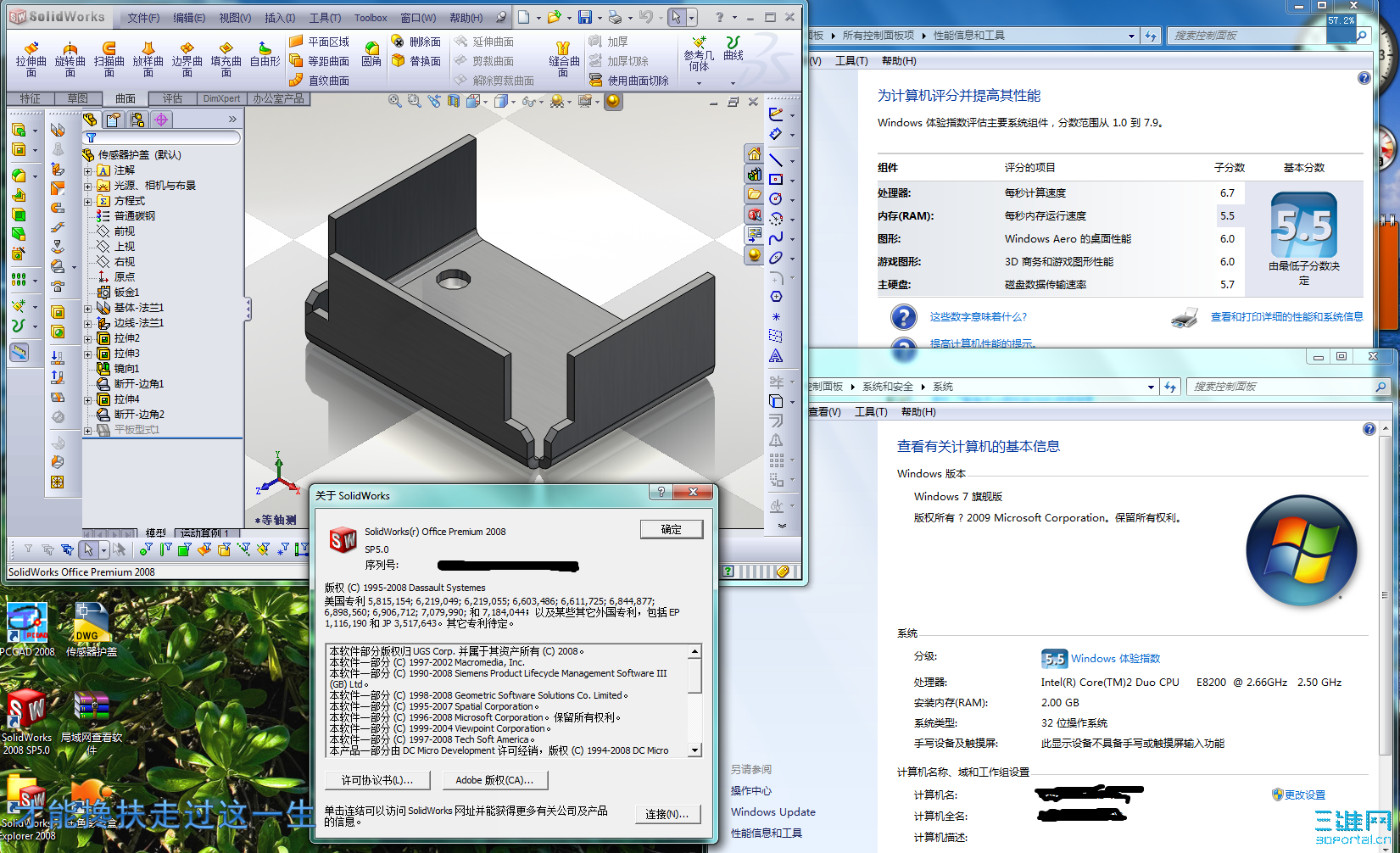Switch to the 特征 features tab

tap(31, 98)
